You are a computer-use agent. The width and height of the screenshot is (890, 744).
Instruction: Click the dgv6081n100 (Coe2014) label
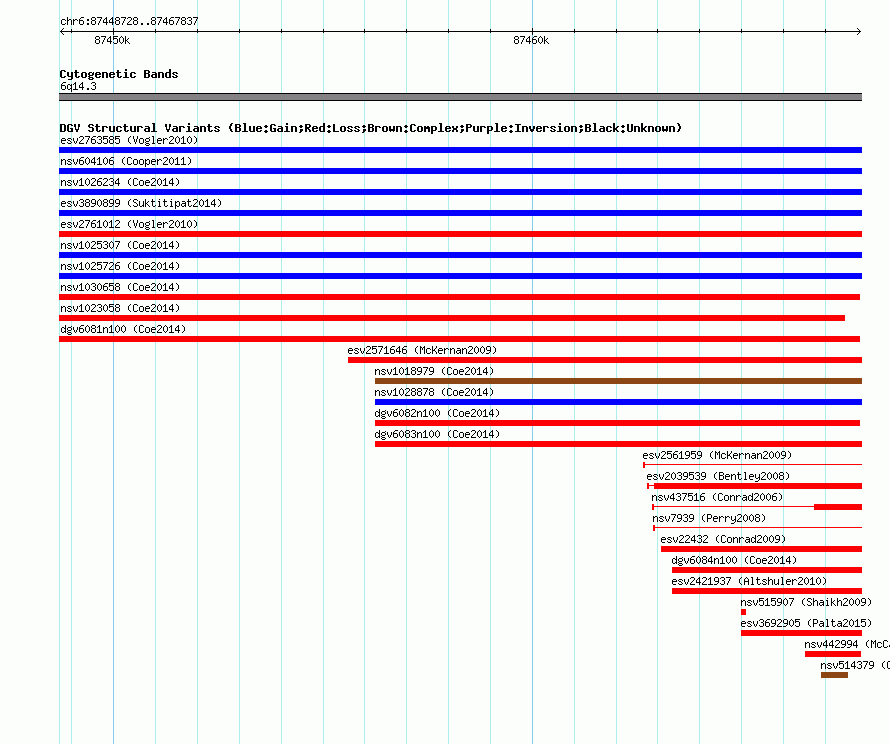tap(123, 329)
